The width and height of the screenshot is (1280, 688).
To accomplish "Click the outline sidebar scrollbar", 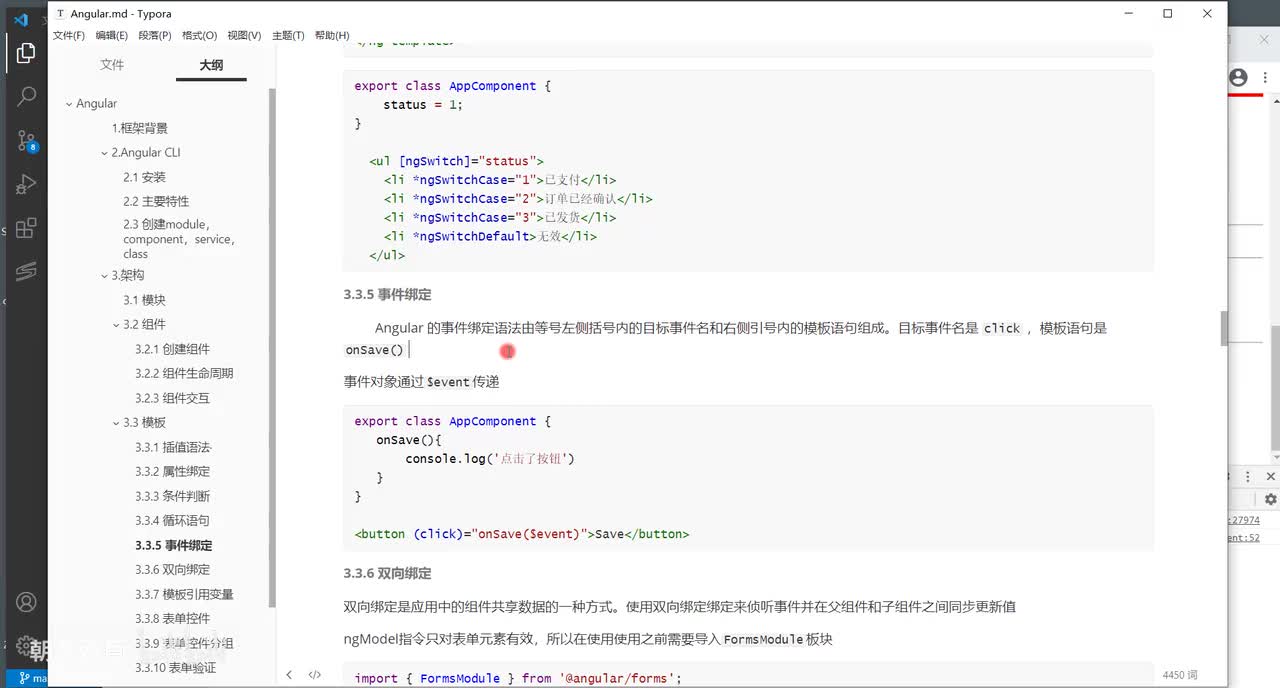I will click(272, 347).
